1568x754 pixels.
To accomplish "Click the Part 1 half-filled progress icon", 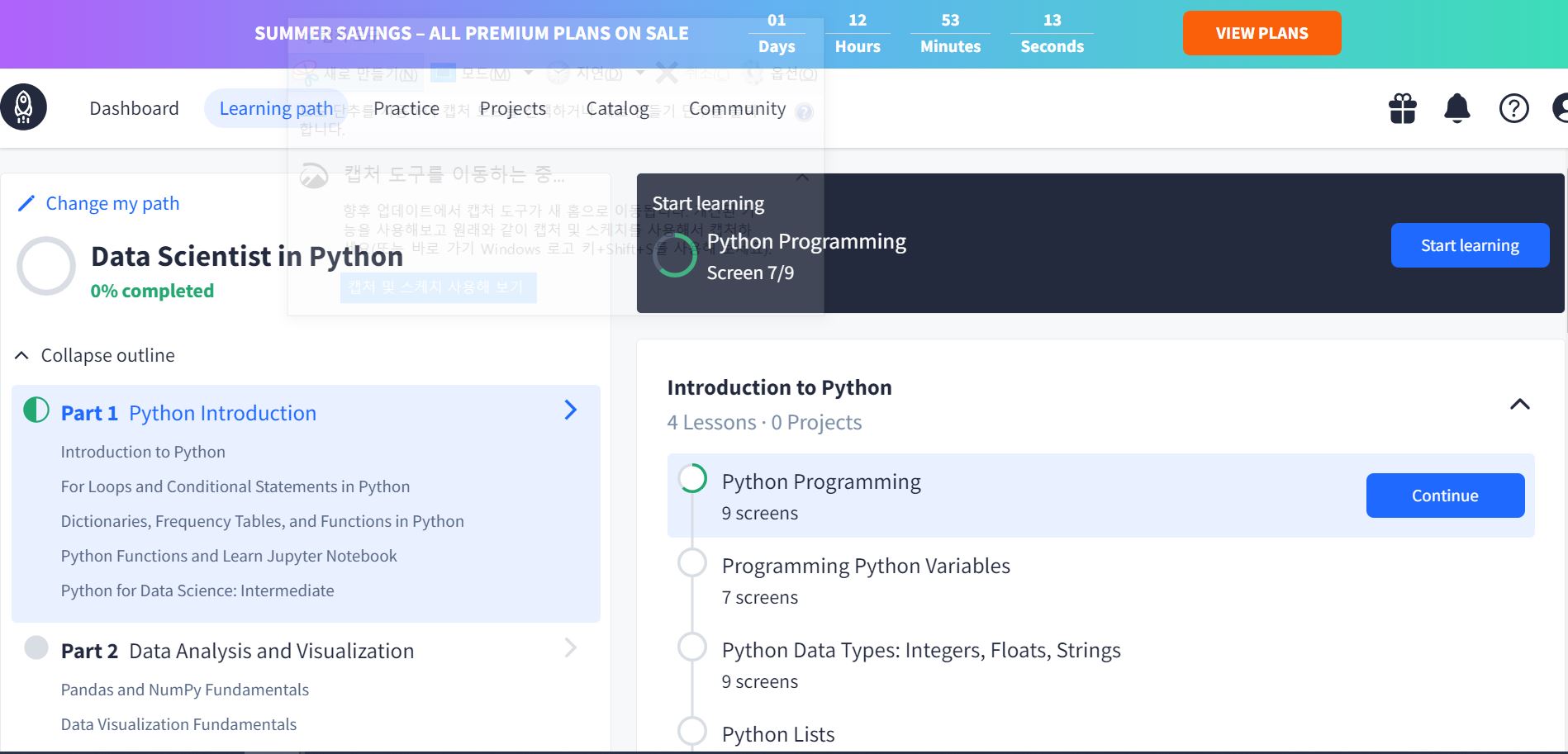I will tap(36, 410).
